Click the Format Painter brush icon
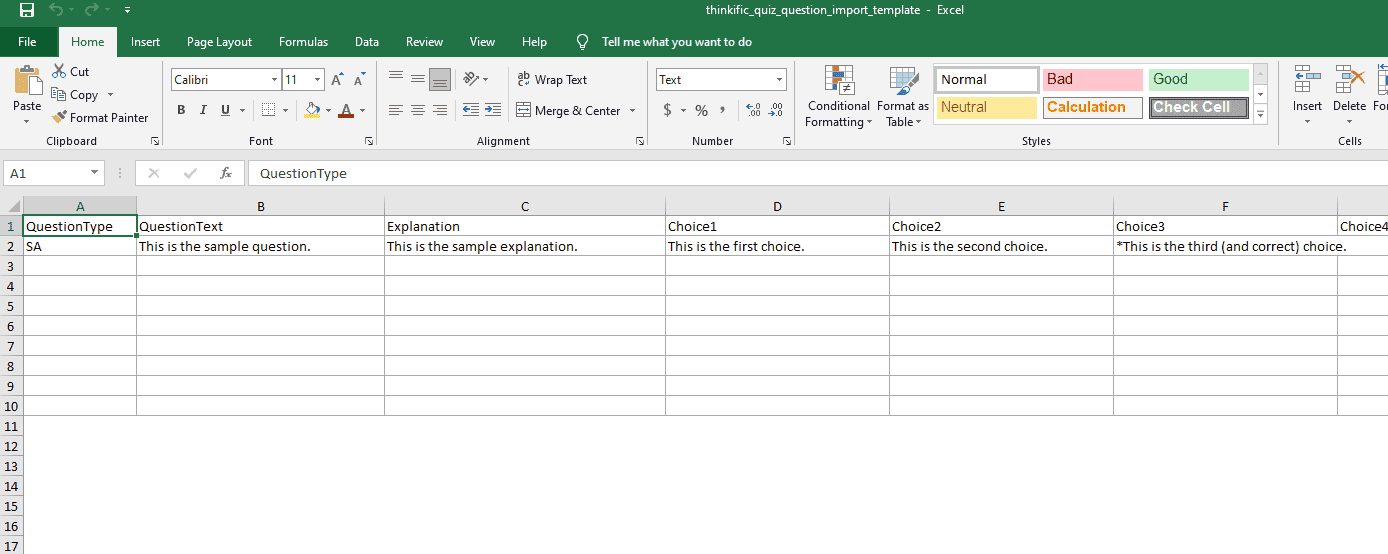Screen dimensions: 1388x554 pos(59,117)
